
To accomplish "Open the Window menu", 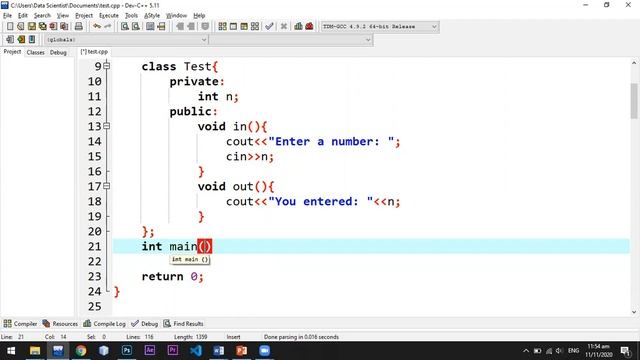I will (176, 16).
